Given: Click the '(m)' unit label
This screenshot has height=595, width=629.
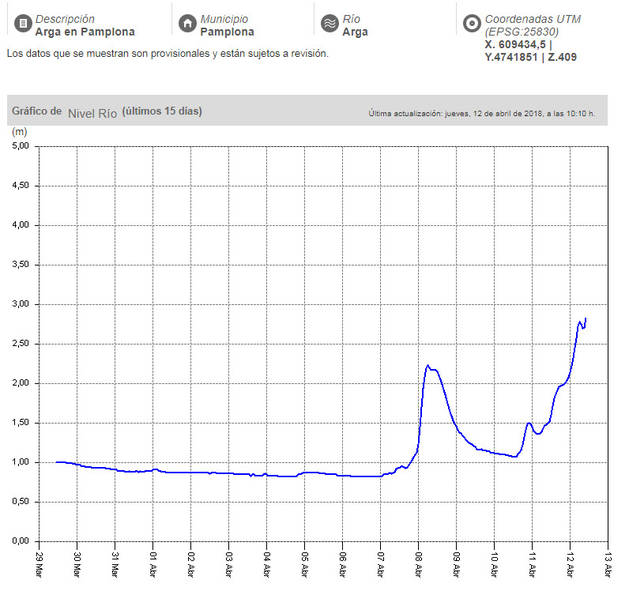Looking at the screenshot, I should tap(19, 131).
